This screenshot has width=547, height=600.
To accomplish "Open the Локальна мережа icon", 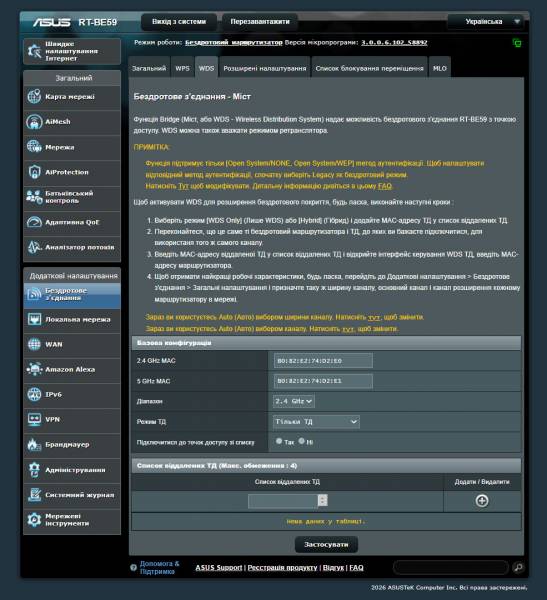I will [34, 319].
